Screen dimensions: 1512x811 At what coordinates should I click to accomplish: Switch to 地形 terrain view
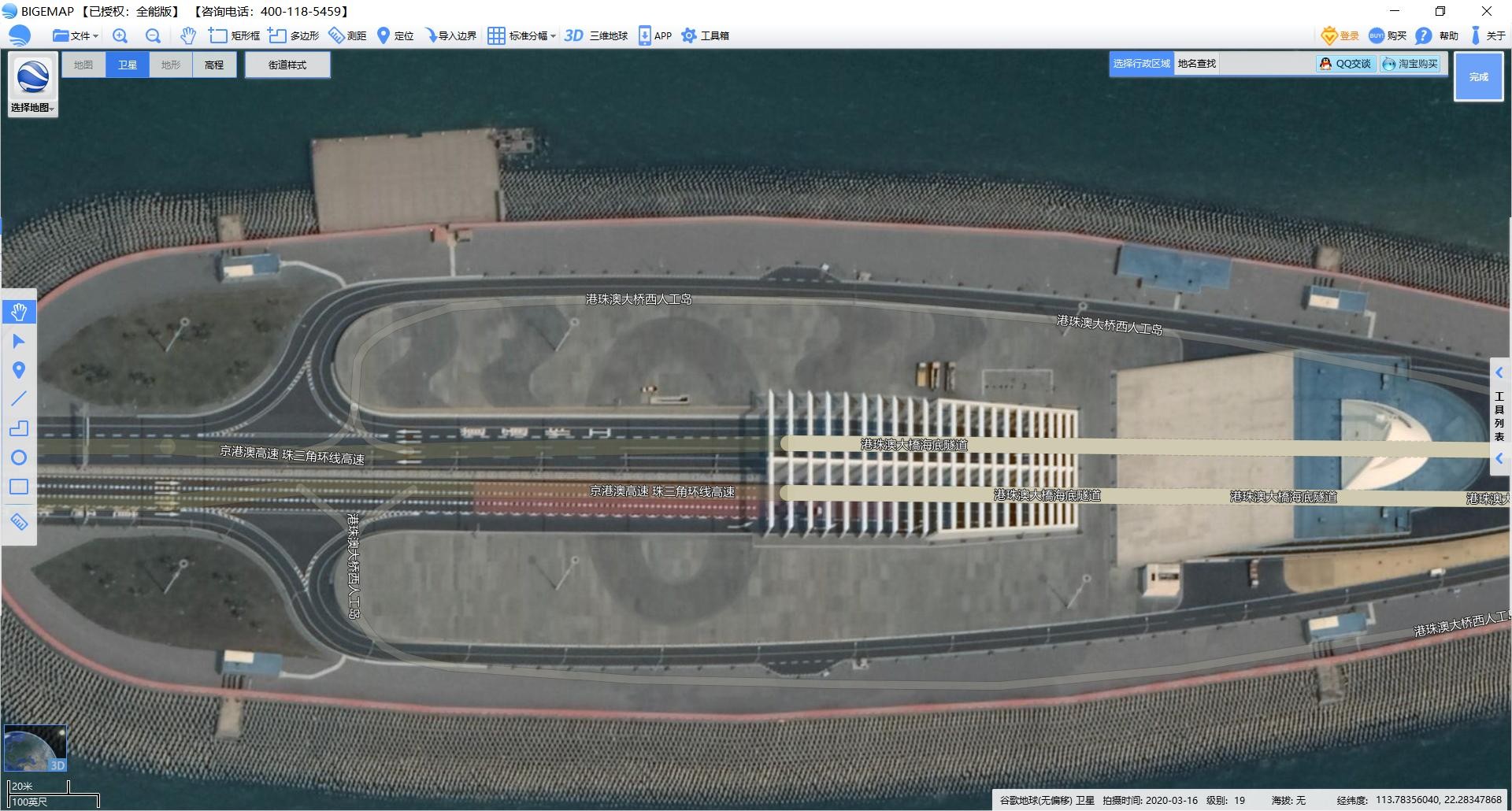click(171, 65)
